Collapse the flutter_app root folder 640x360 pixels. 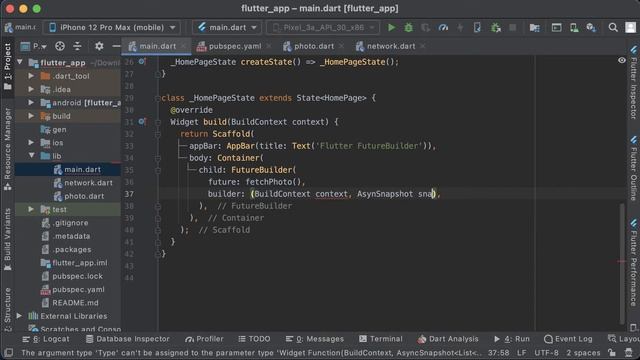(x=20, y=62)
